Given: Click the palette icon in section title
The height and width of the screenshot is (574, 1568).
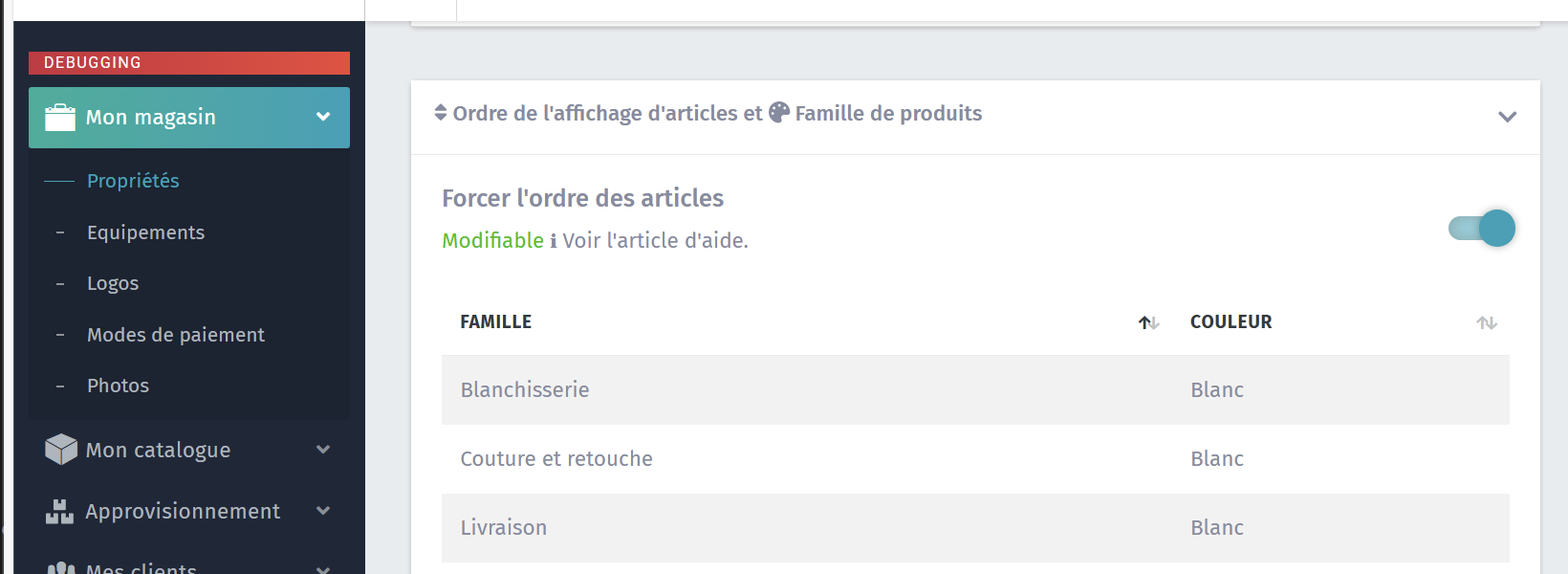Looking at the screenshot, I should 779,113.
